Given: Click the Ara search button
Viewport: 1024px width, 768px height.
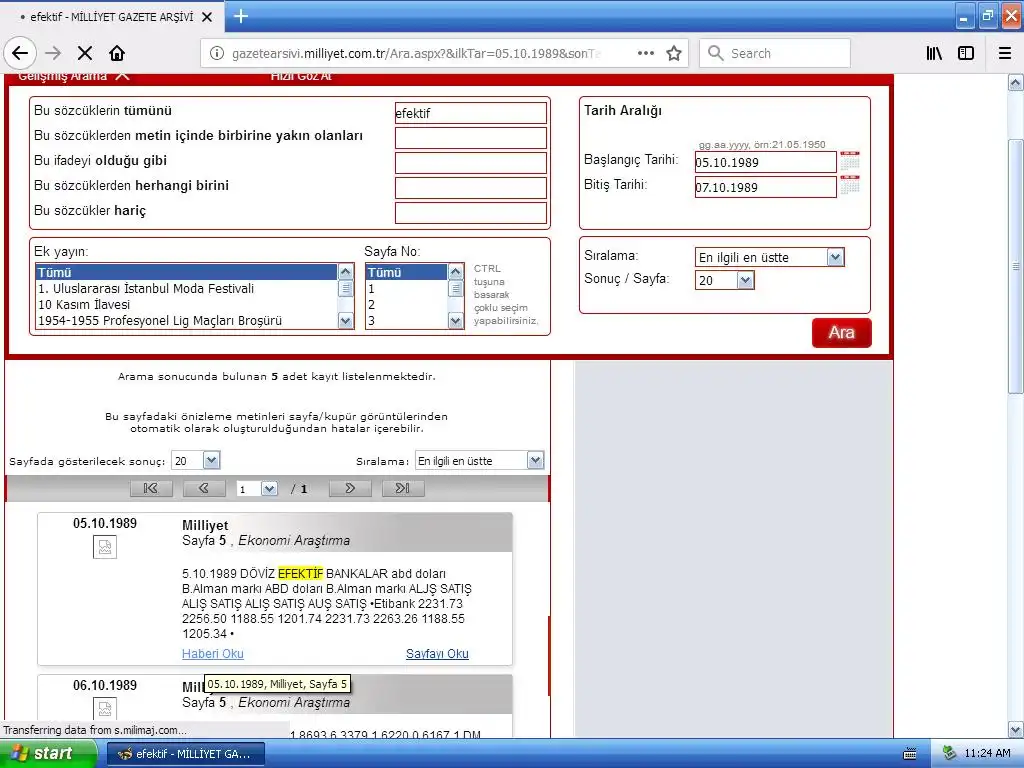Looking at the screenshot, I should click(x=841, y=333).
